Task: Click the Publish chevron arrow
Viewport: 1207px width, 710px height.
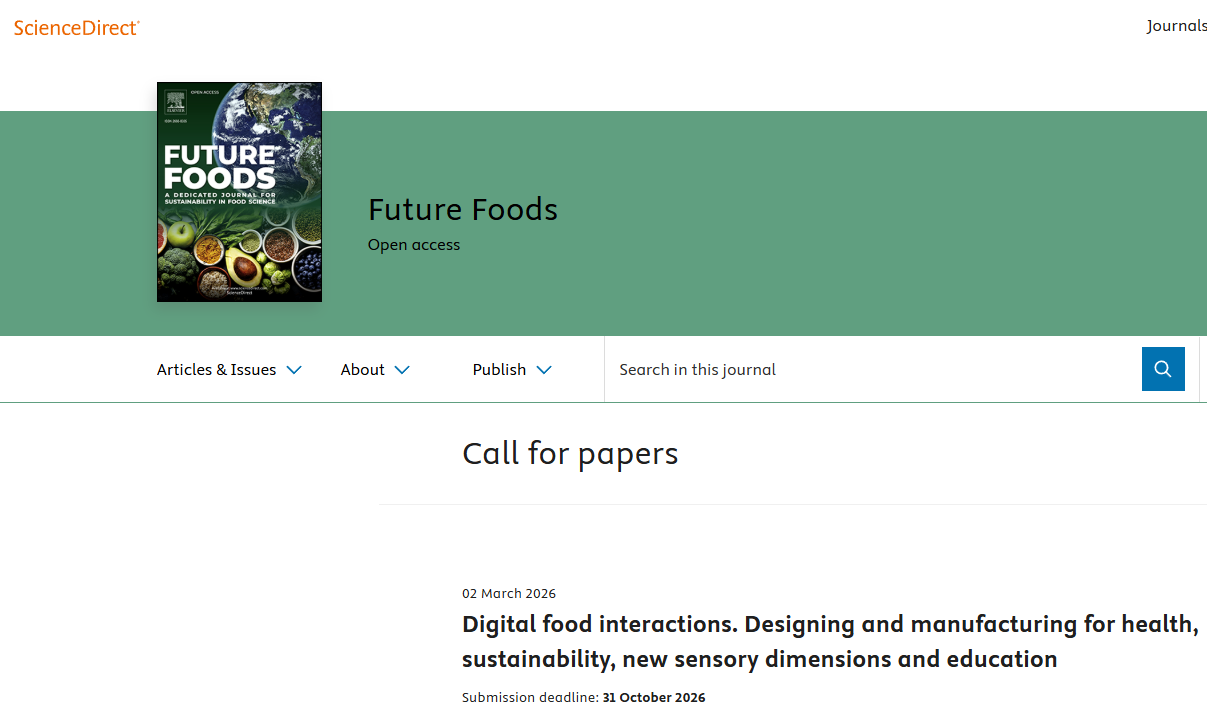Action: coord(544,369)
